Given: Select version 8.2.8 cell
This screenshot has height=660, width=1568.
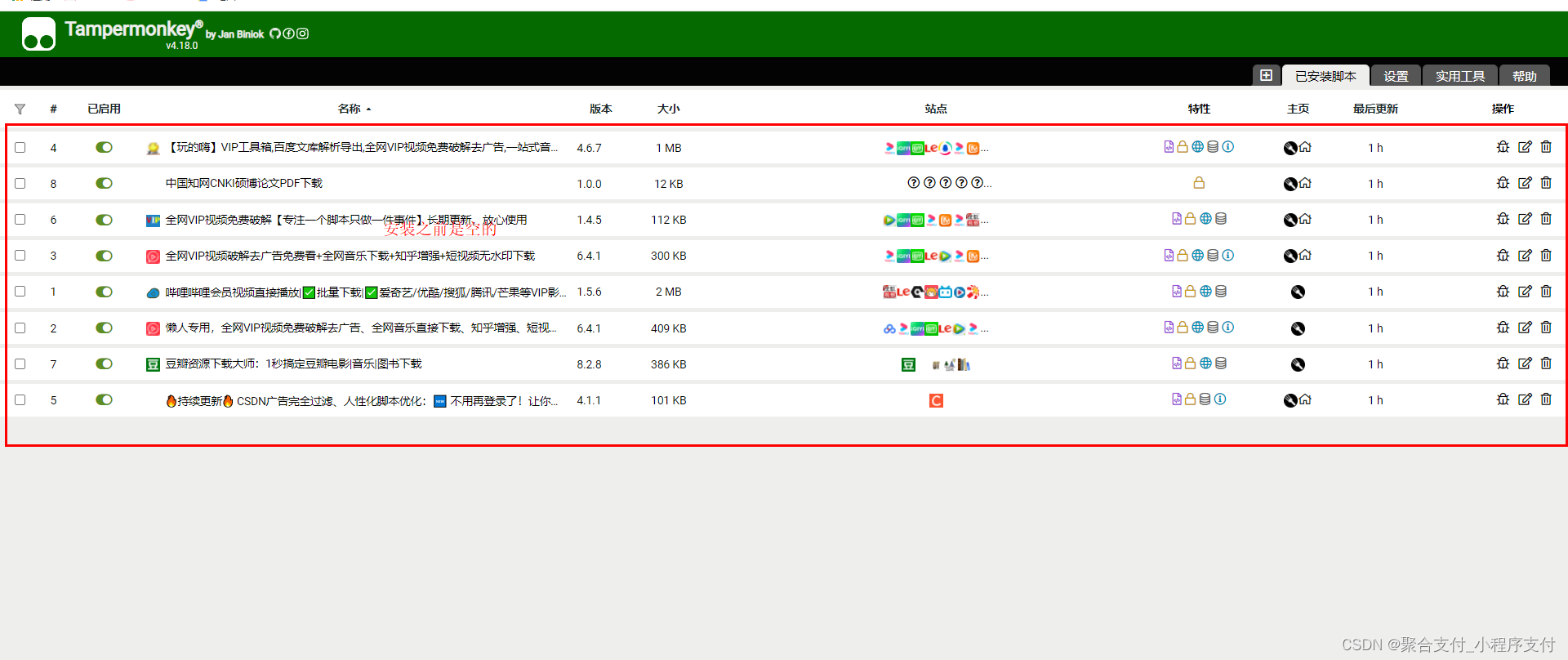Looking at the screenshot, I should pyautogui.click(x=589, y=364).
